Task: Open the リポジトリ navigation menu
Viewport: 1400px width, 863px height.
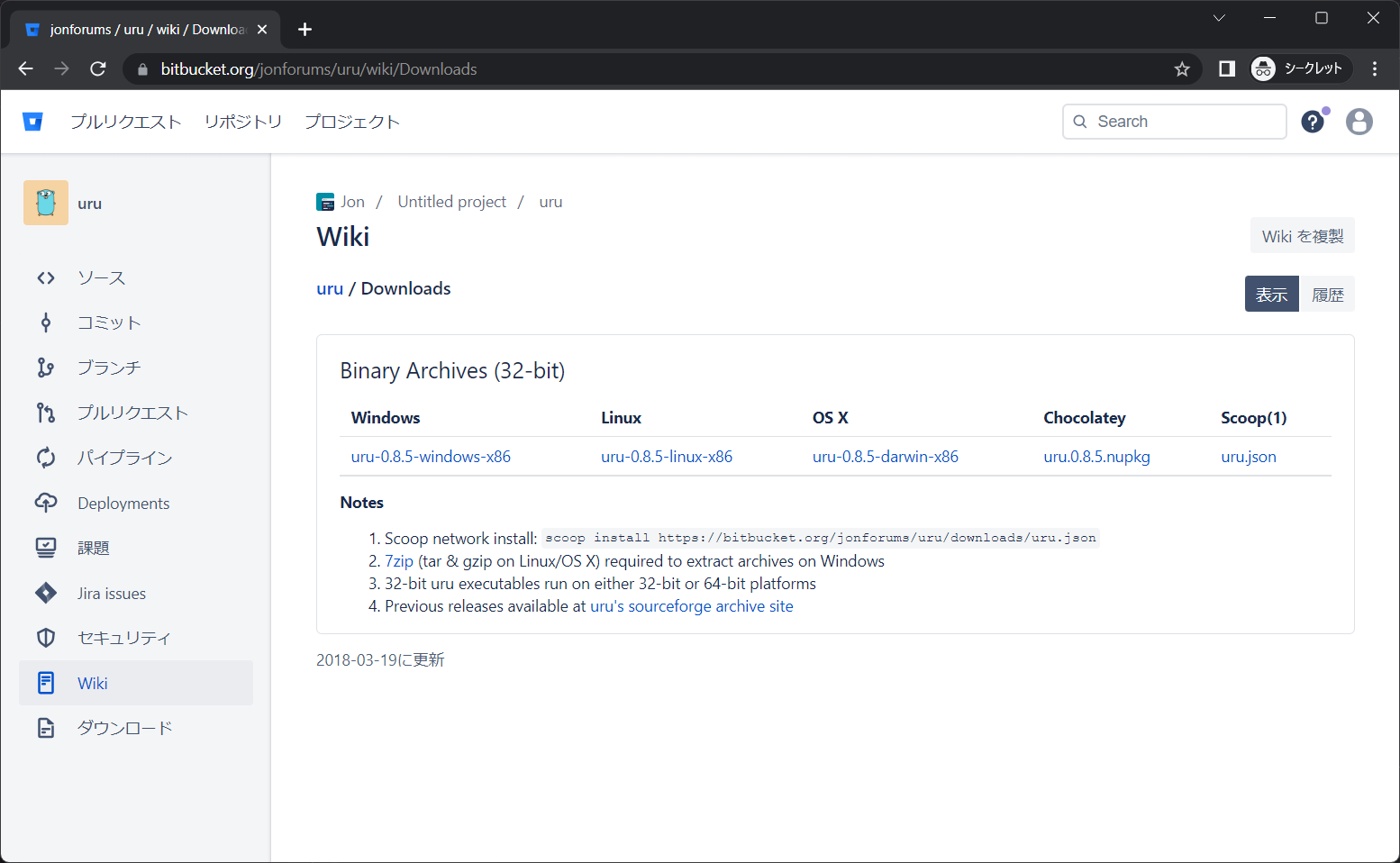Action: point(242,121)
